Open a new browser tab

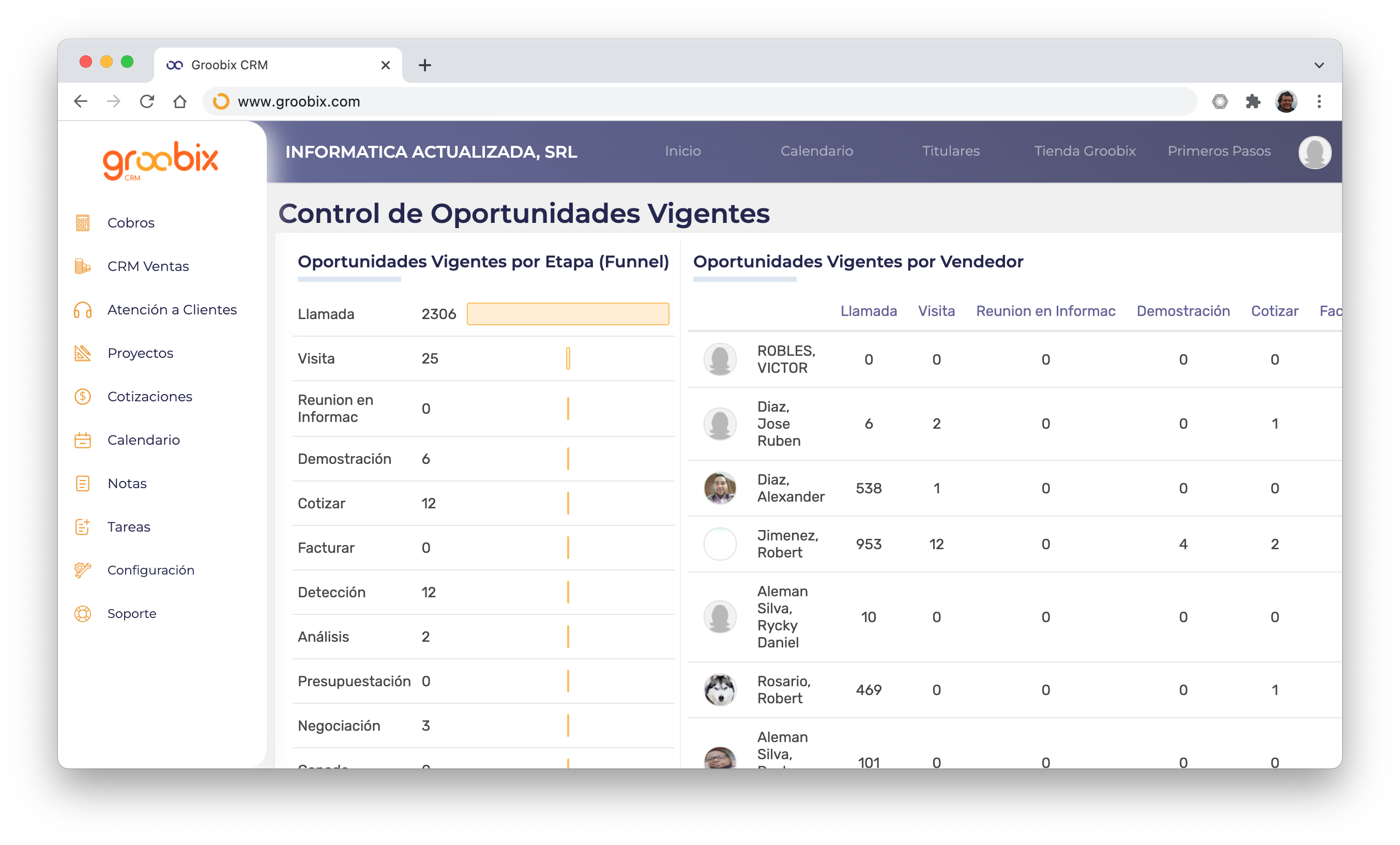pos(424,65)
